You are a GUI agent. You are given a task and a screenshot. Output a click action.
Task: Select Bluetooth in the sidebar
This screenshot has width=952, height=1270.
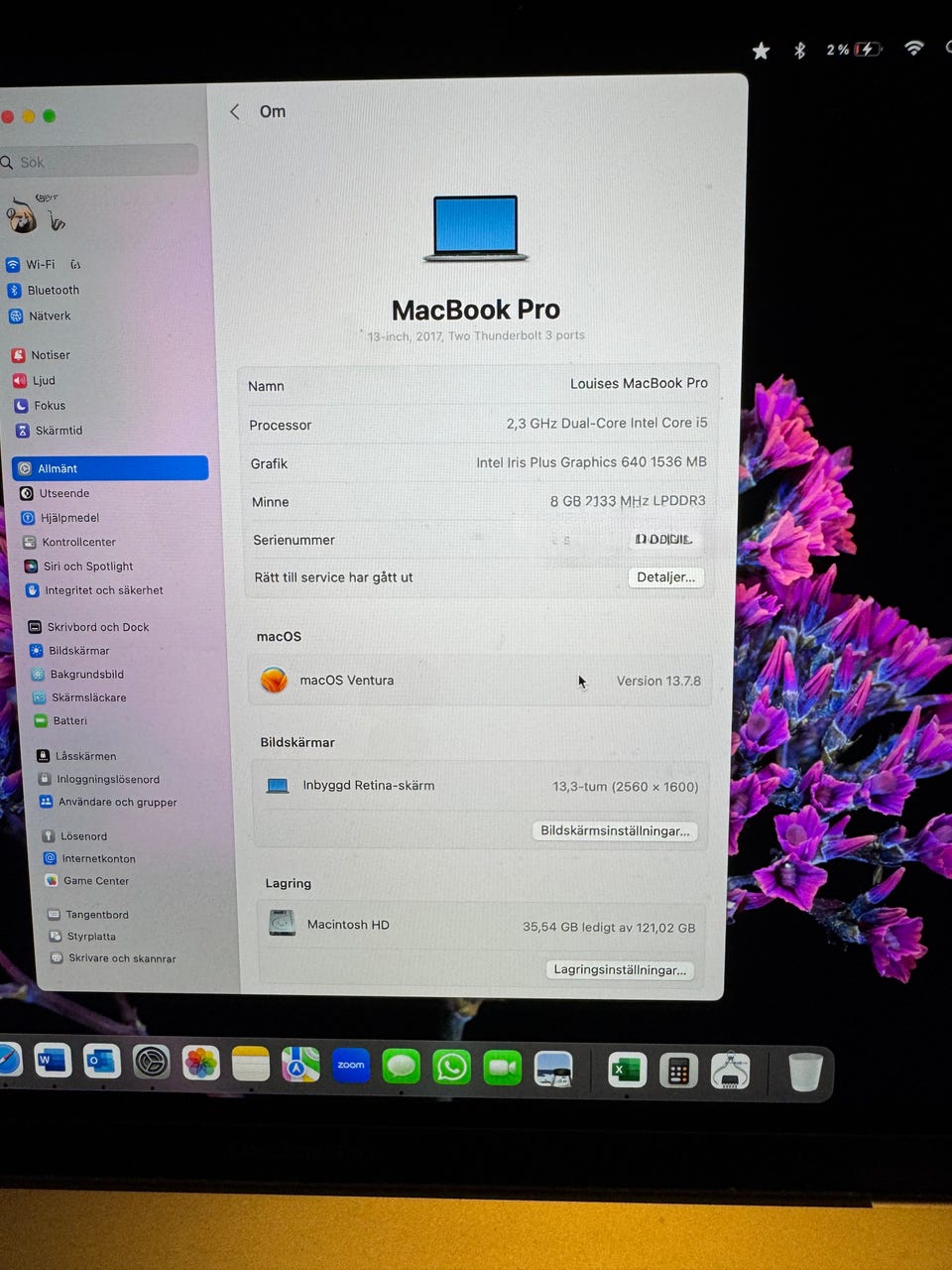53,291
